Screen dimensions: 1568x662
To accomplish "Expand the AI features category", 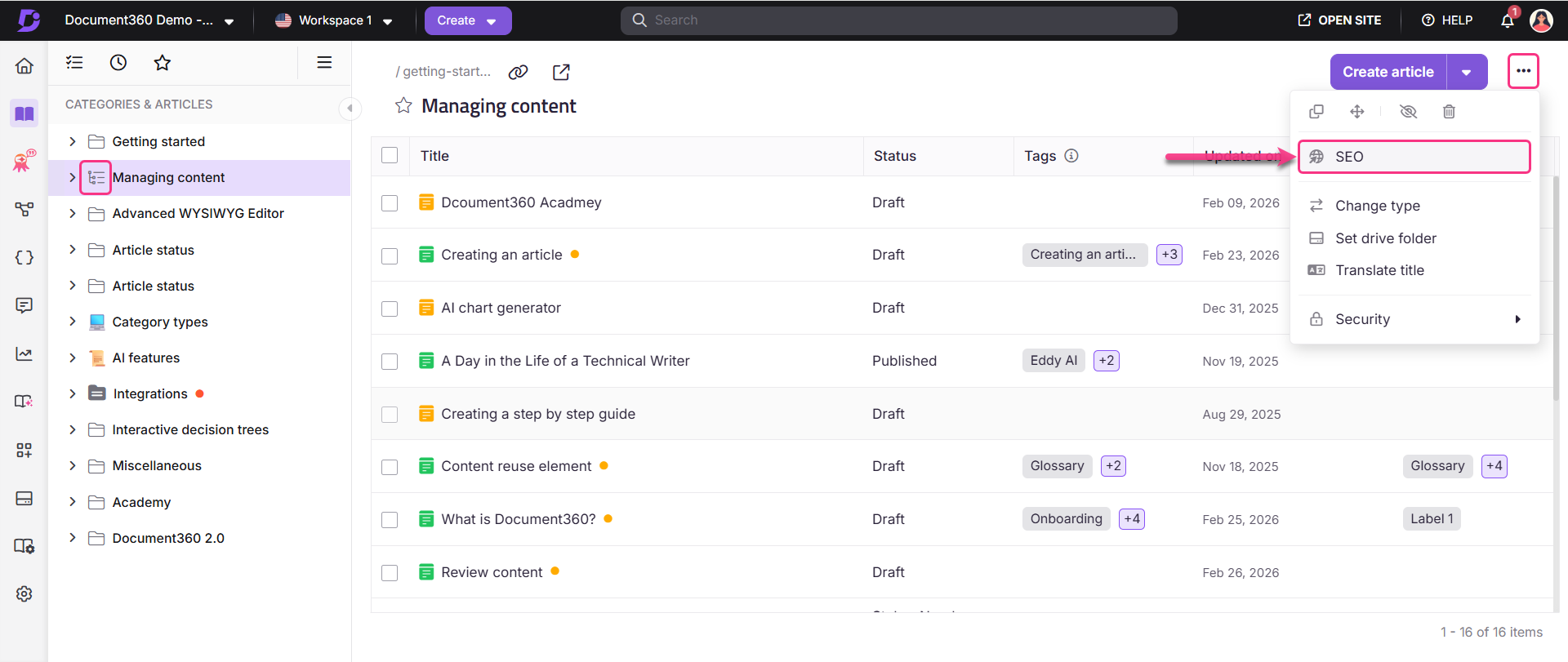I will click(x=73, y=358).
